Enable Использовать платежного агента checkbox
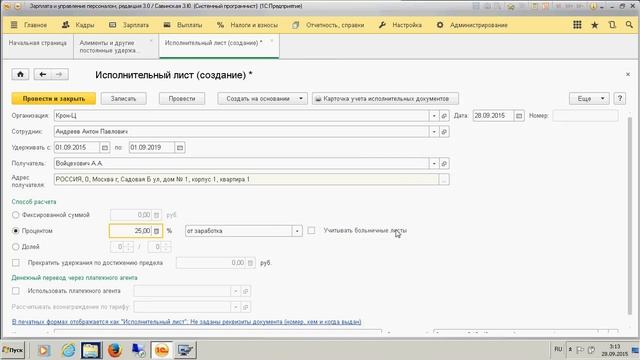640x360 pixels. (16, 291)
